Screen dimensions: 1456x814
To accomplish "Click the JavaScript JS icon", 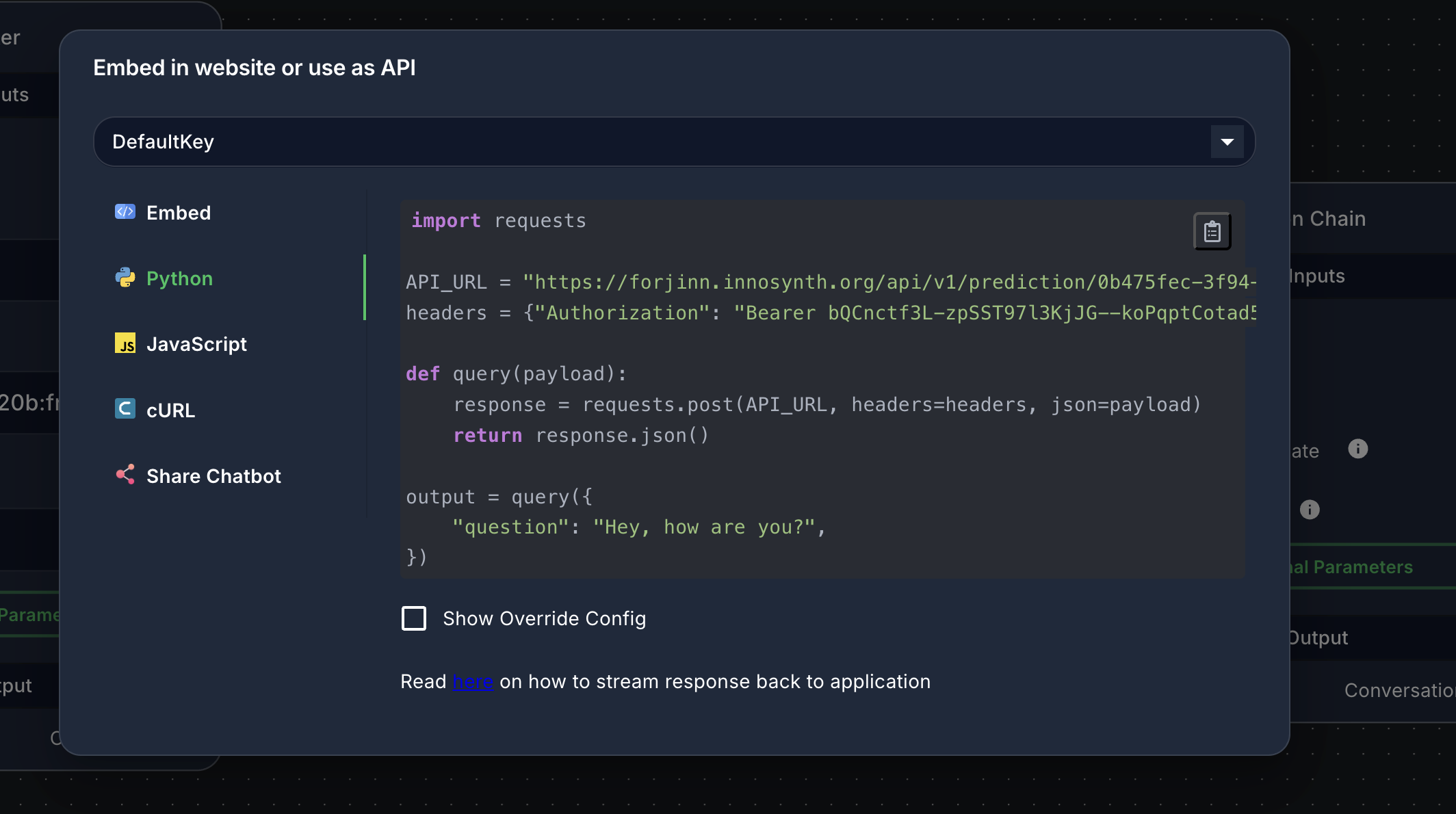I will tap(125, 344).
